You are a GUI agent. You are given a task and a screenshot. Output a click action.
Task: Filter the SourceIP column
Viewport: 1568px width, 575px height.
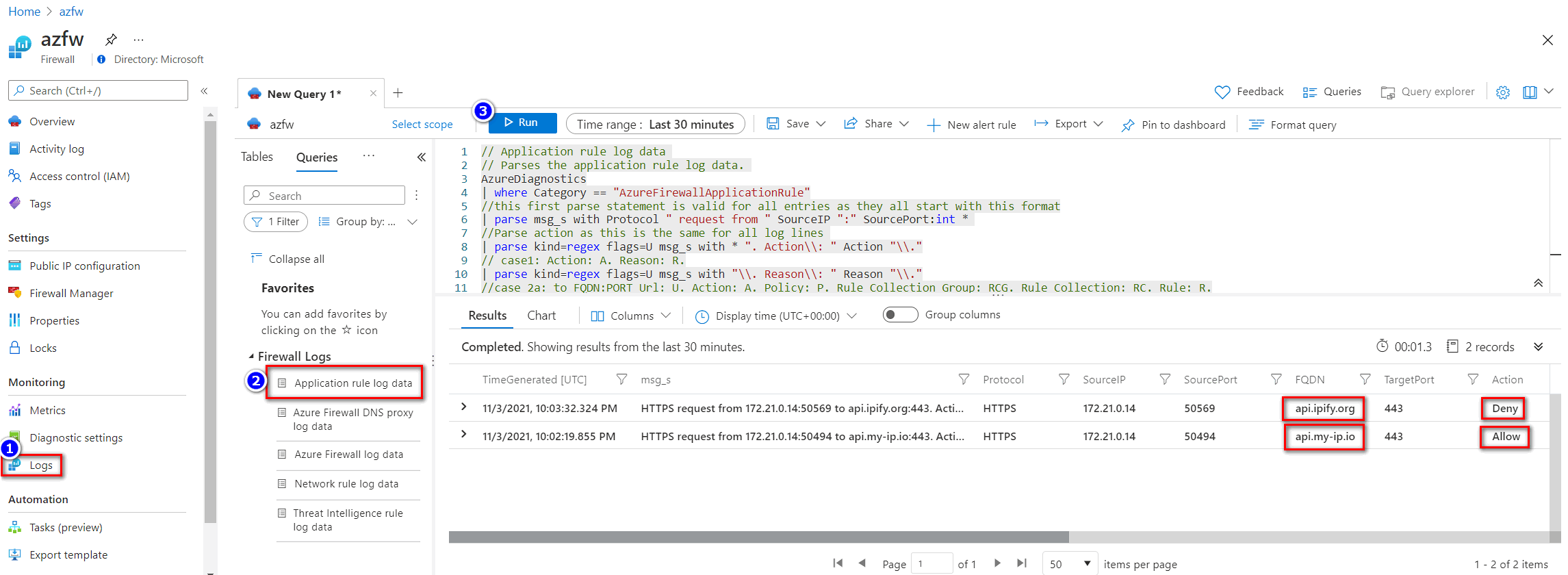[x=1165, y=379]
